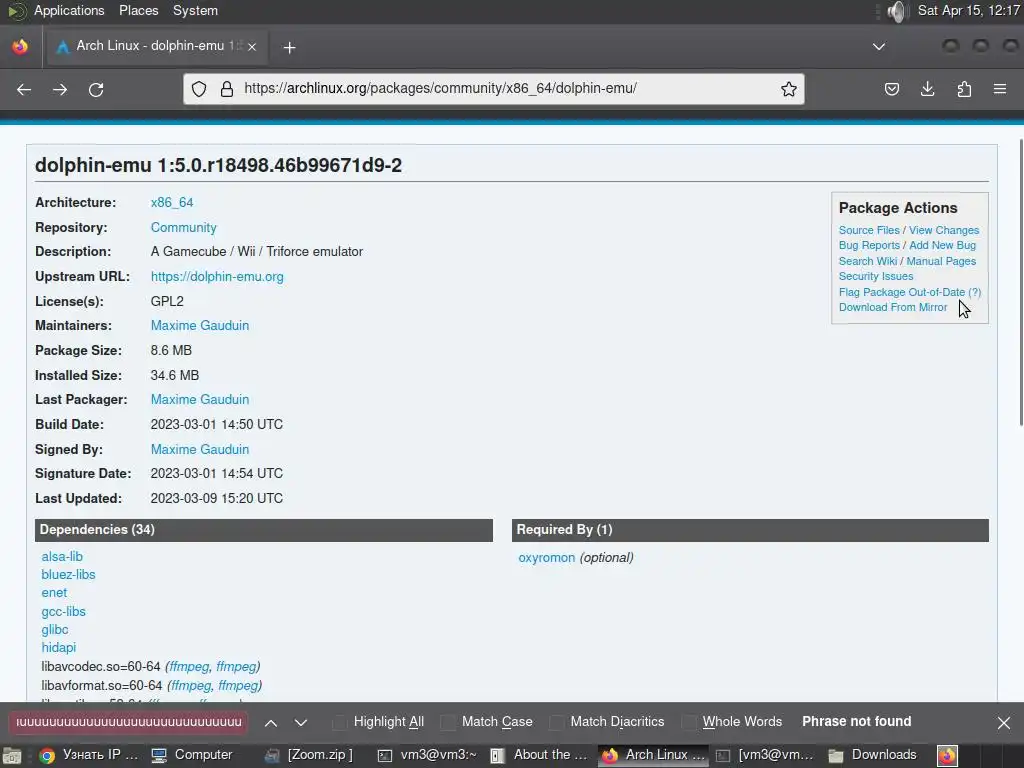Bookmark this page with star icon

pyautogui.click(x=788, y=89)
